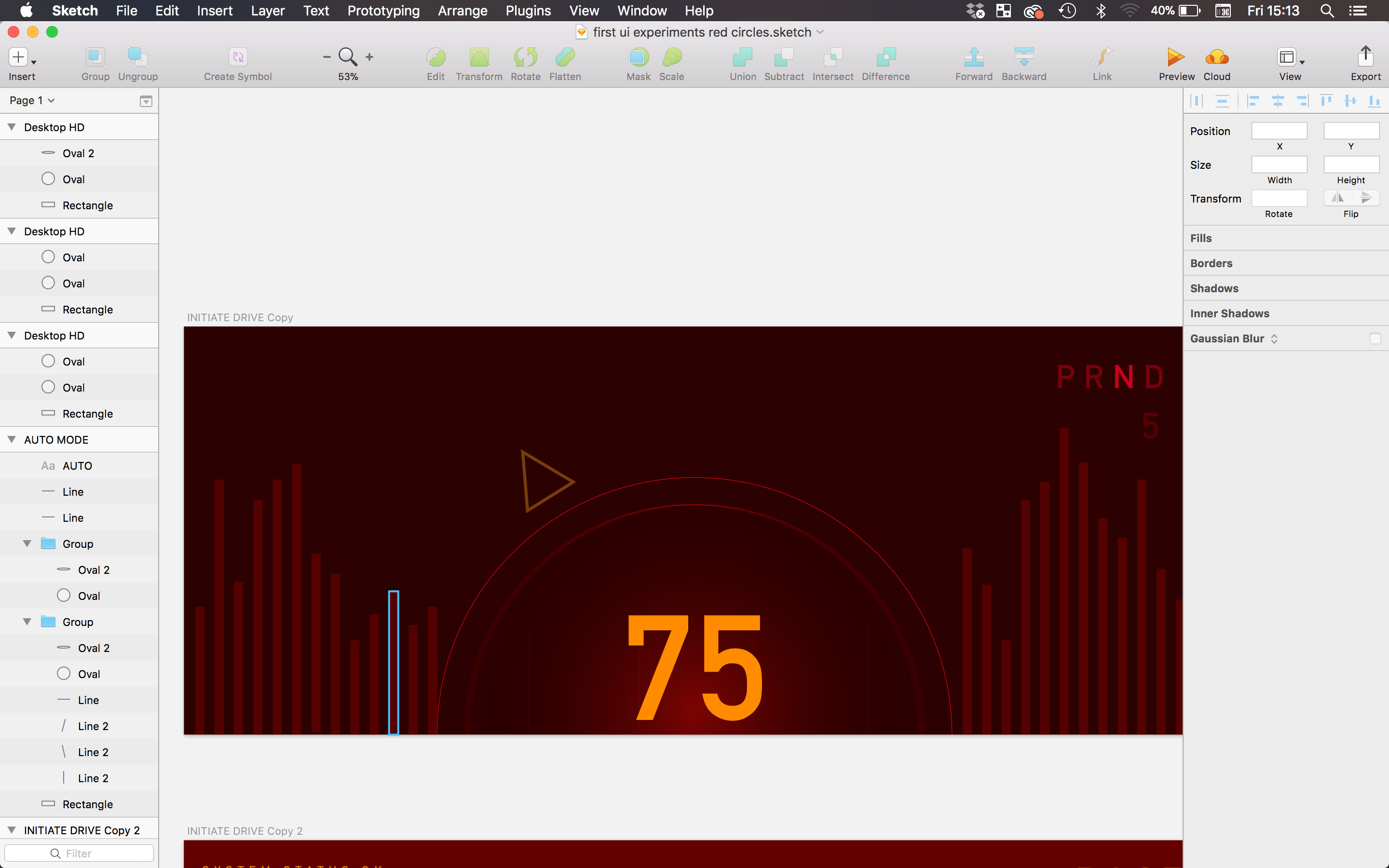Flip vertically button in Transform
The height and width of the screenshot is (868, 1389).
[x=1365, y=198]
